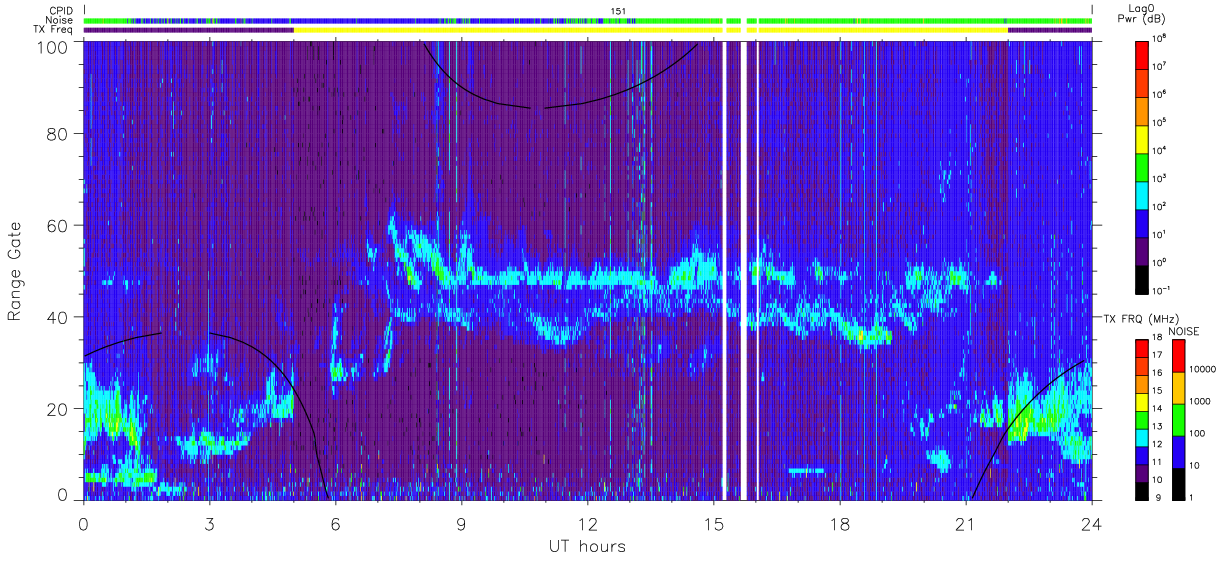Click the orange echo spot near 18.5 UT

click(861, 337)
